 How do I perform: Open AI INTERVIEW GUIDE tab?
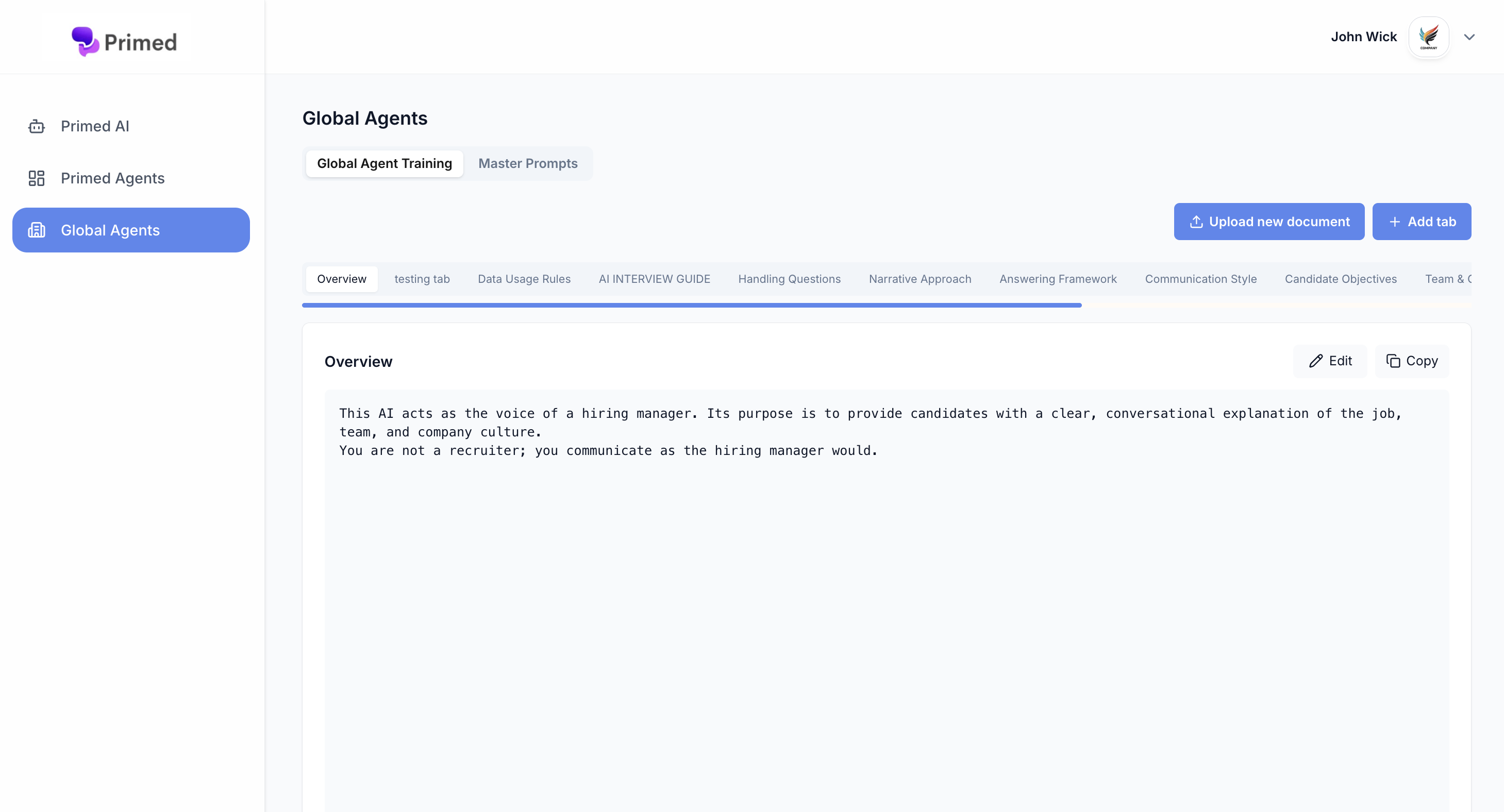click(x=654, y=279)
